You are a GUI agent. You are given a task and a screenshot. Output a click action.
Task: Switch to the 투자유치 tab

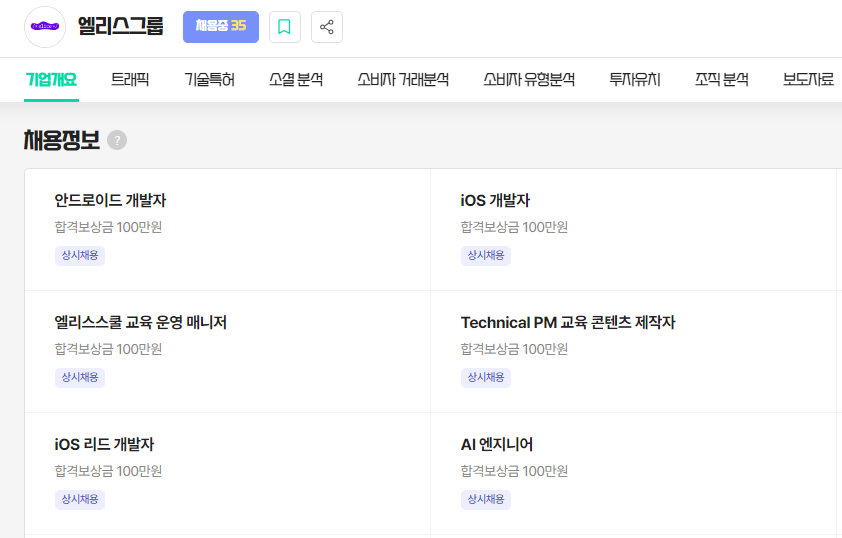[x=635, y=80]
